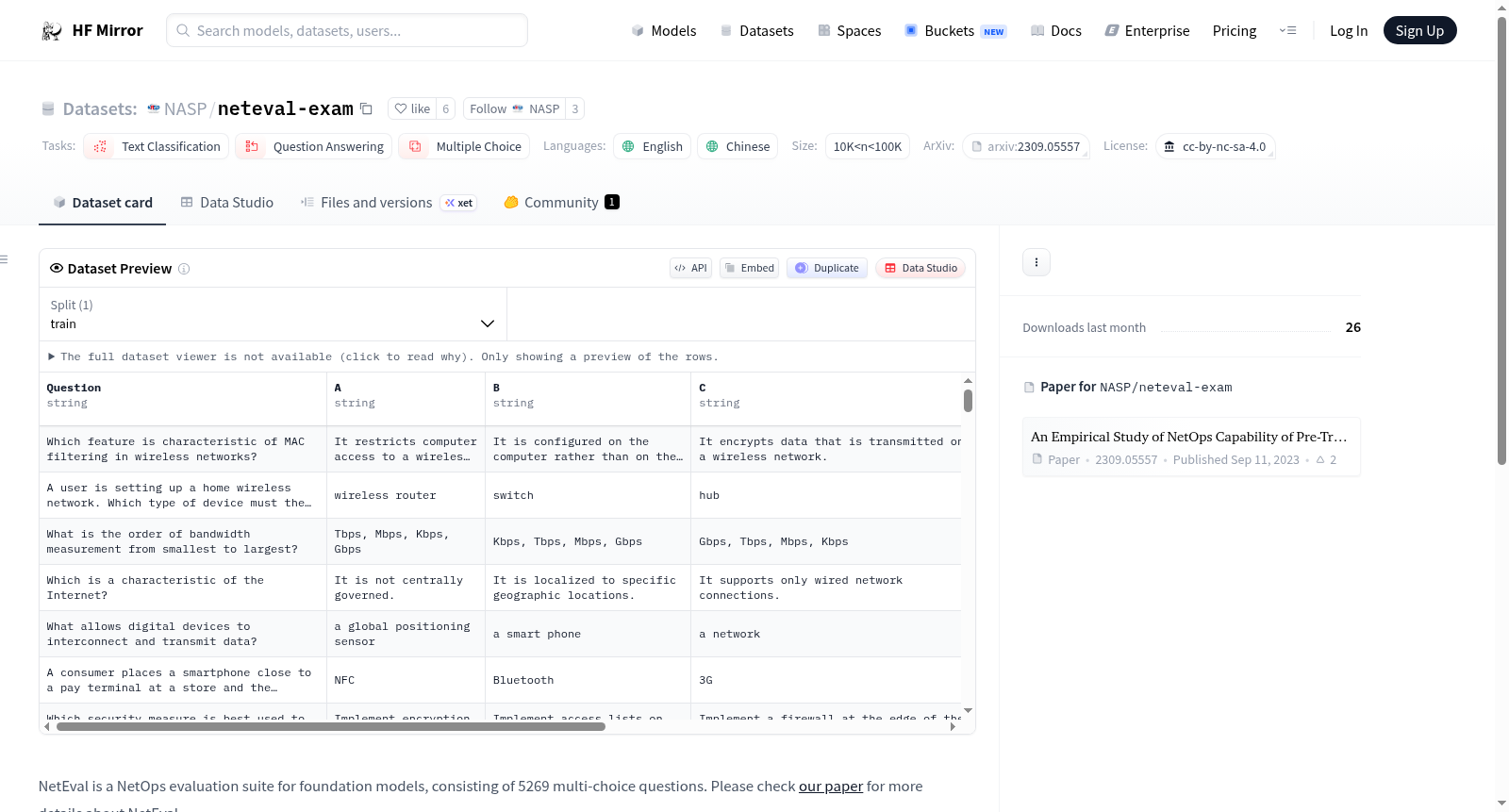
Task: Click the like count number 6
Action: [446, 109]
